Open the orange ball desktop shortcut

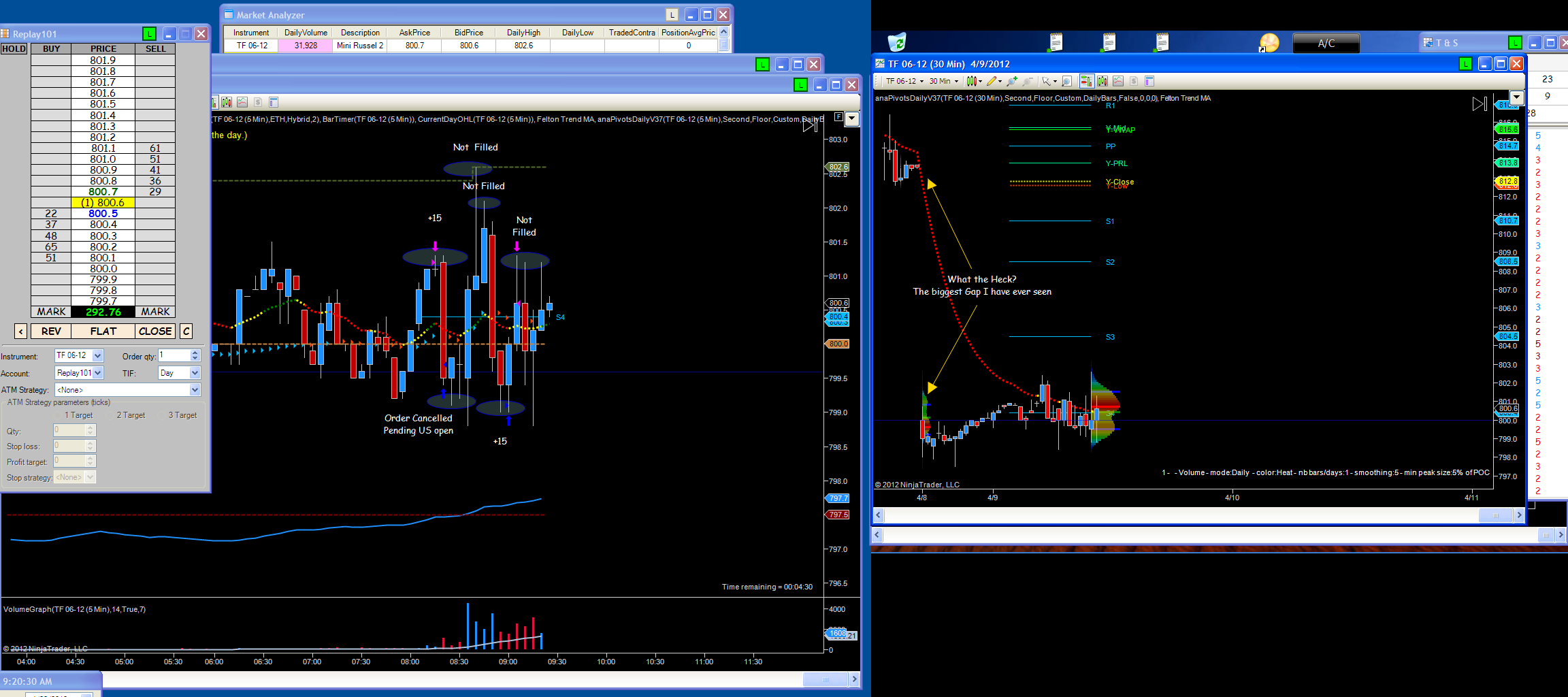pyautogui.click(x=1269, y=43)
